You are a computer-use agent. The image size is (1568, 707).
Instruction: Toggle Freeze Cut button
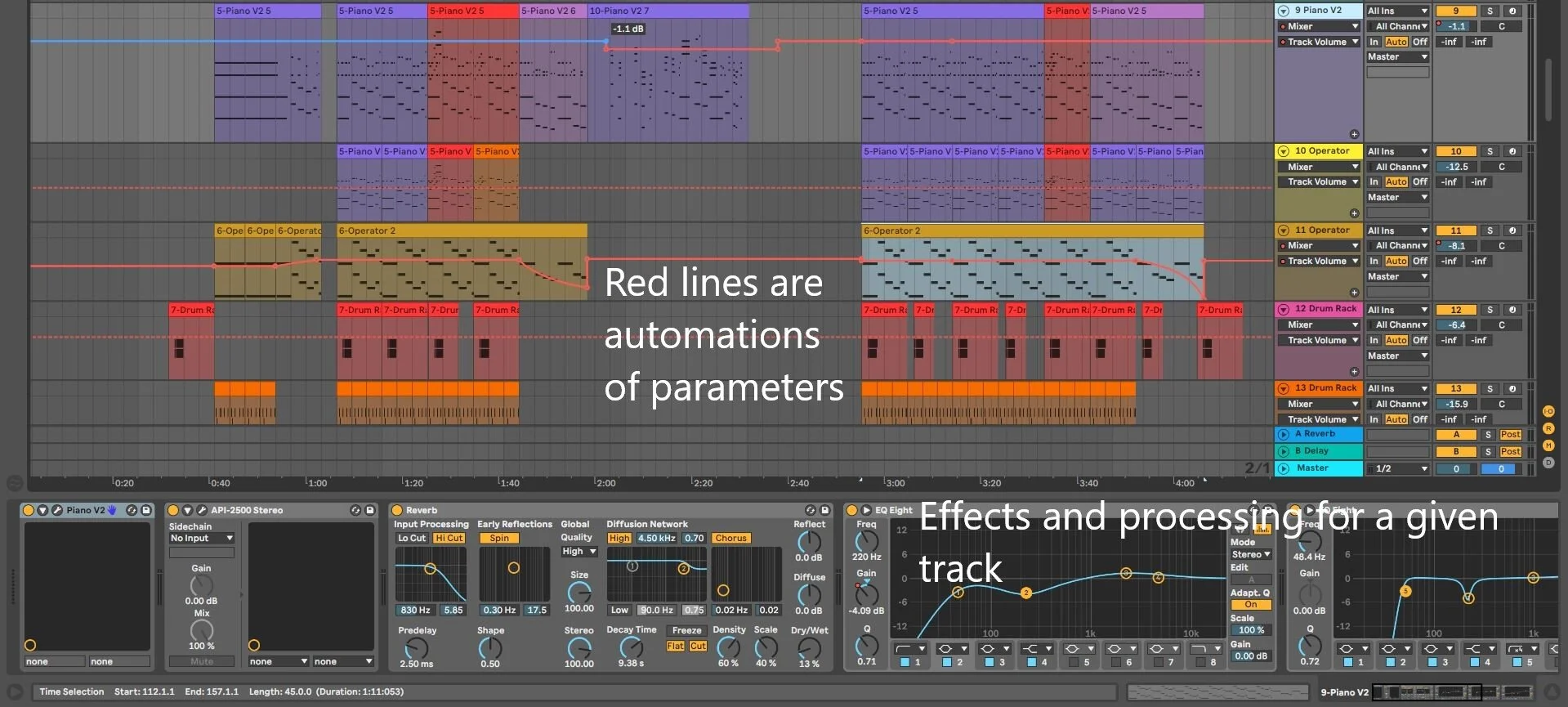(x=698, y=646)
